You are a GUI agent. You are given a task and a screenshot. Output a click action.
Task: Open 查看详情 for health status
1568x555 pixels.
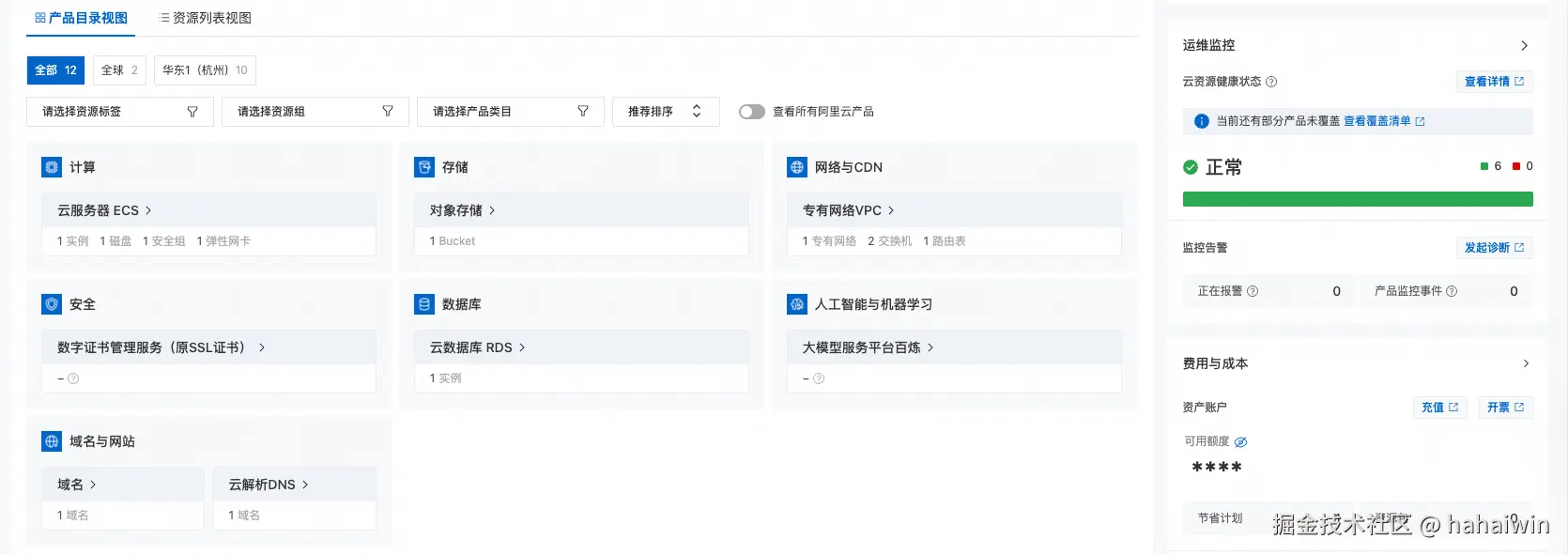pos(1494,82)
